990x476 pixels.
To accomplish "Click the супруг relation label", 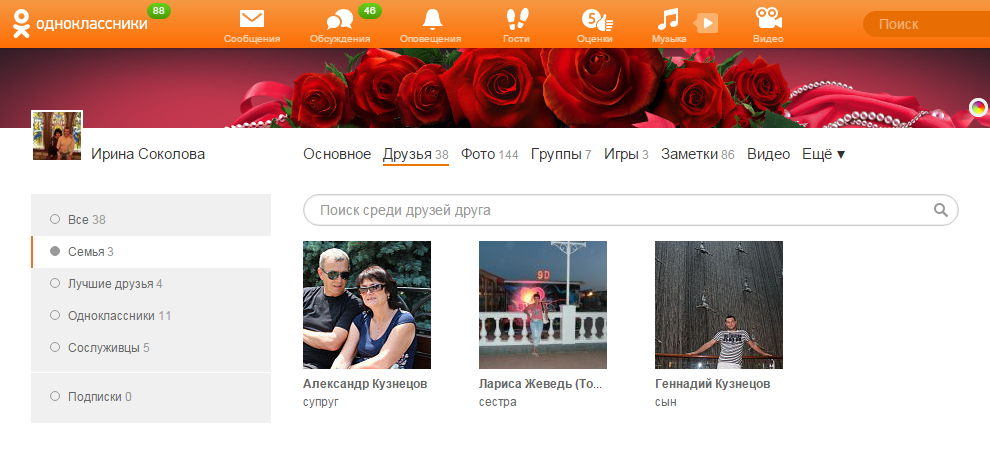I will pyautogui.click(x=321, y=402).
